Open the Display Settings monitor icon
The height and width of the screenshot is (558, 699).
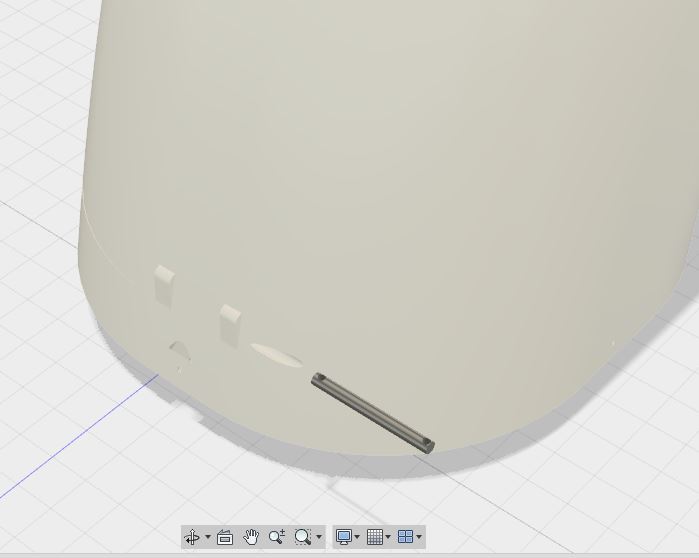point(344,537)
